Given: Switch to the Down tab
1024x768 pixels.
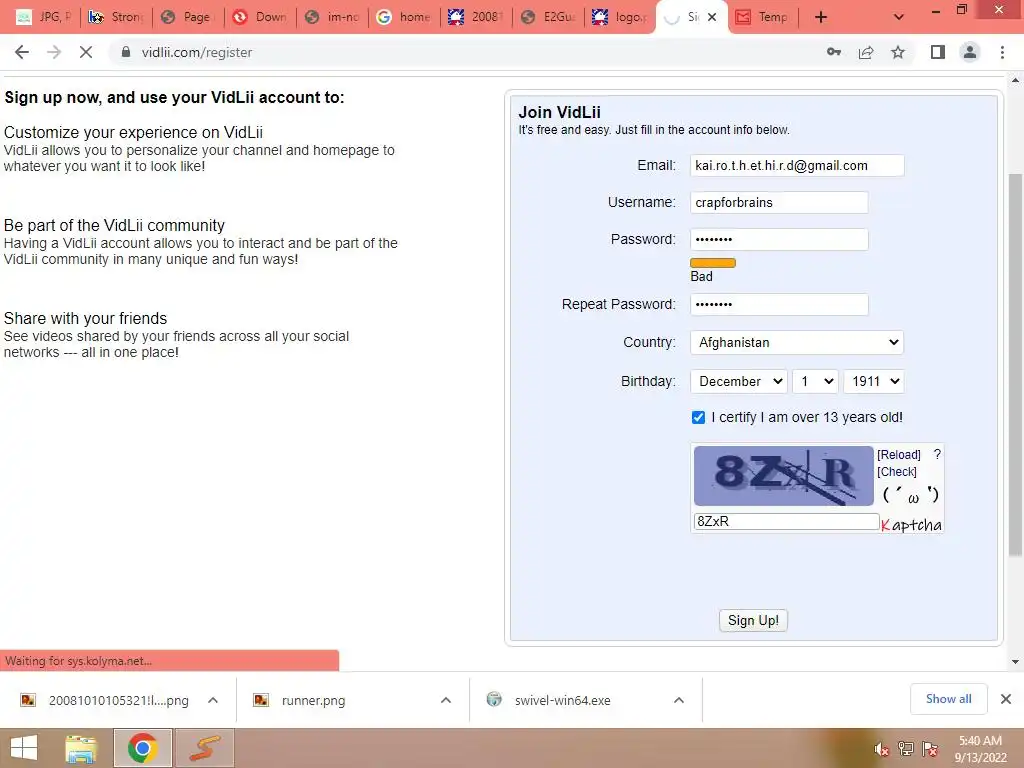Looking at the screenshot, I should 260,17.
